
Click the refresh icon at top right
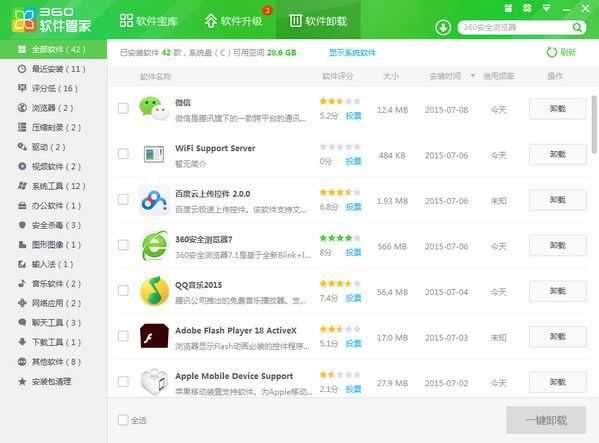551,52
